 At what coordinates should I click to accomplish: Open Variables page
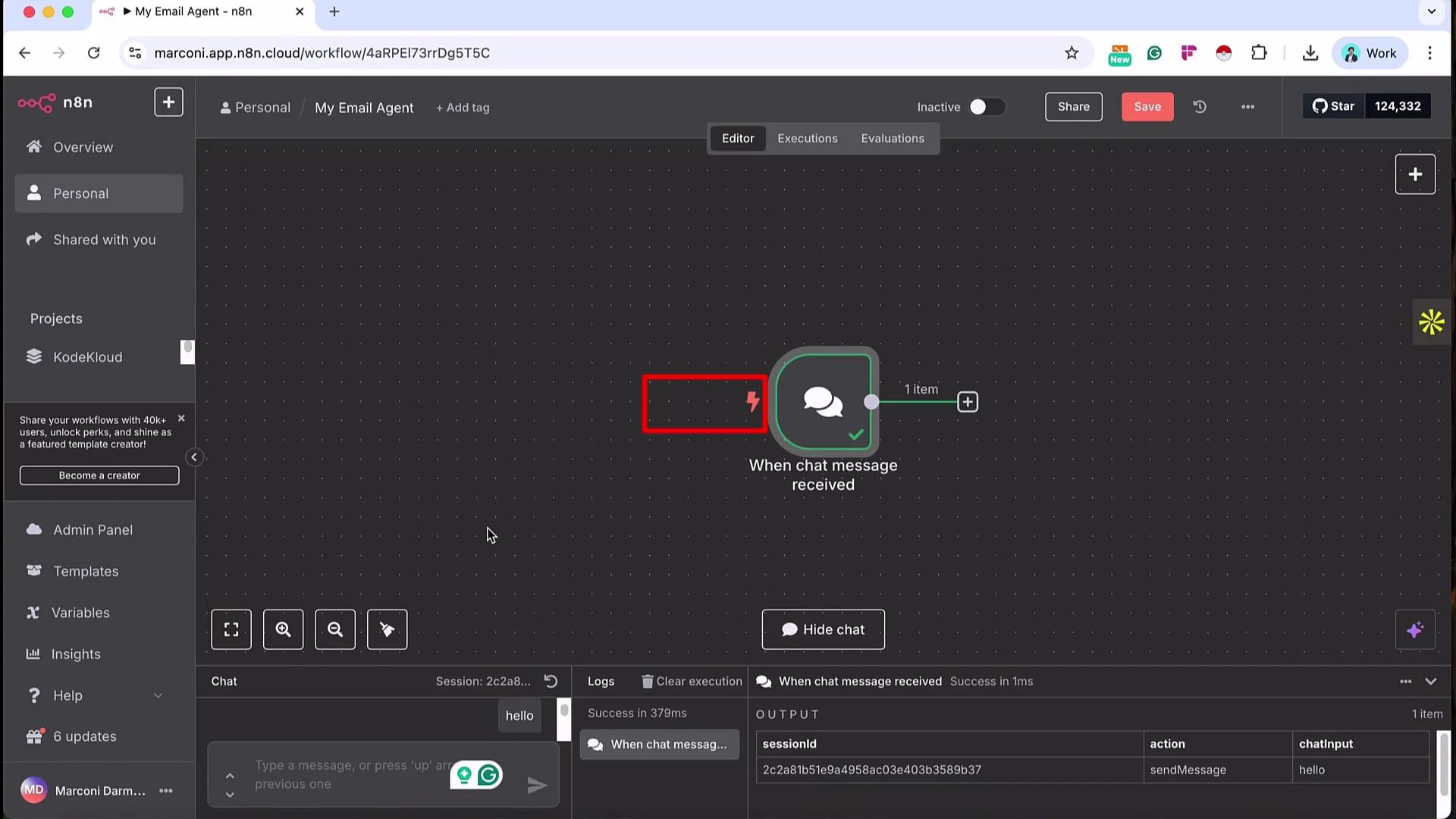point(99,612)
